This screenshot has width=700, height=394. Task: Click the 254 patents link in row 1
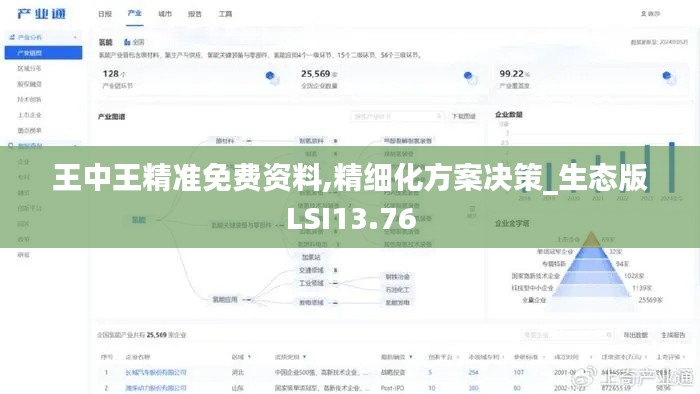point(473,372)
